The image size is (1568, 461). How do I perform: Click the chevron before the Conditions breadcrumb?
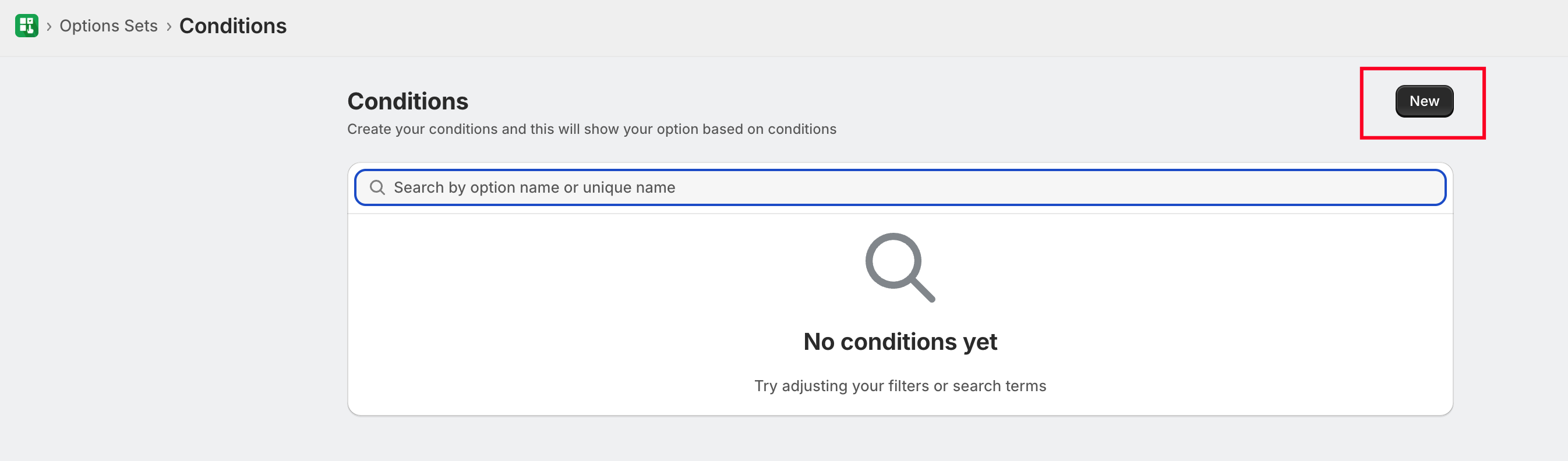click(x=168, y=26)
